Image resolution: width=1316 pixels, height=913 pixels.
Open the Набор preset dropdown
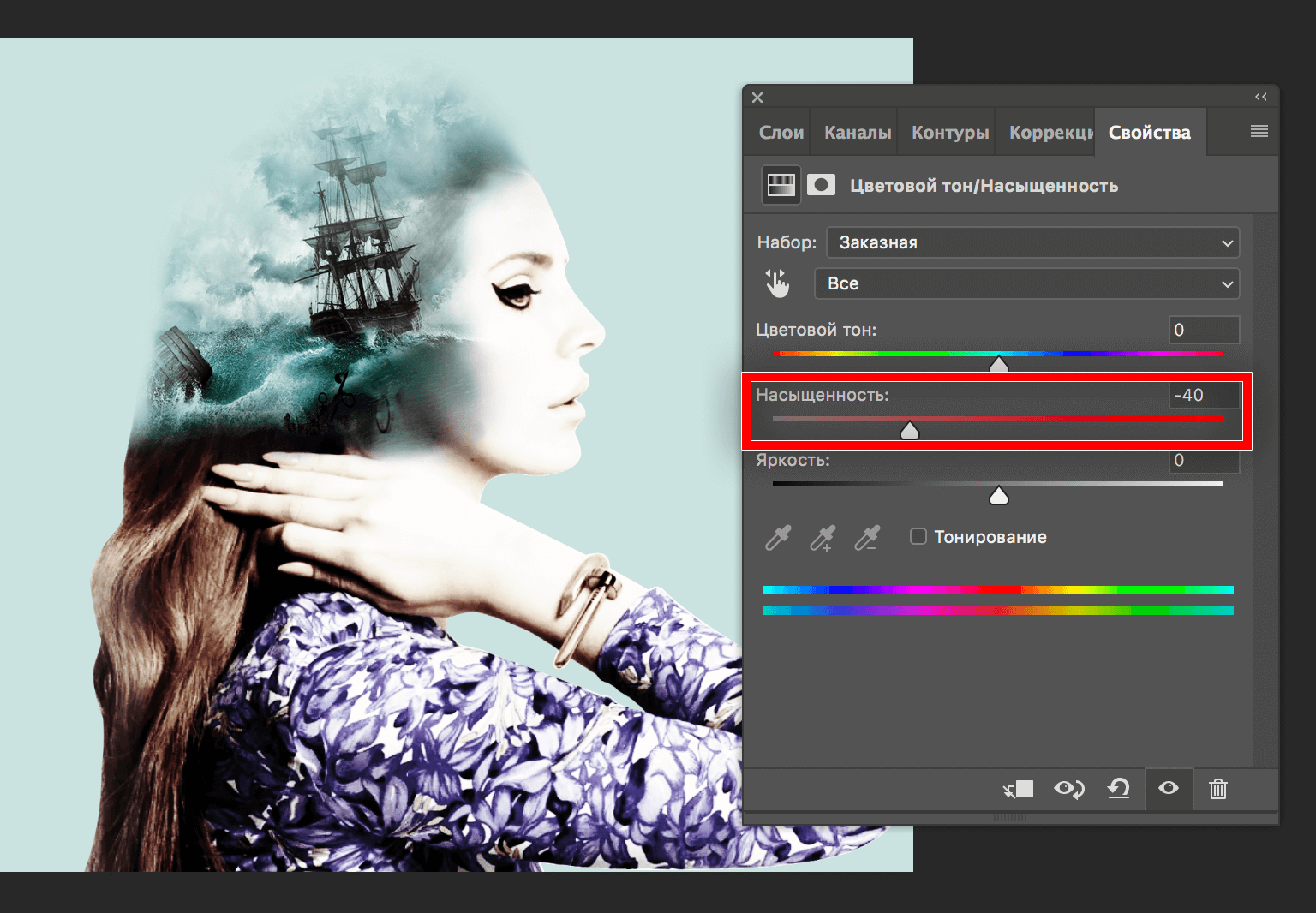click(1032, 242)
